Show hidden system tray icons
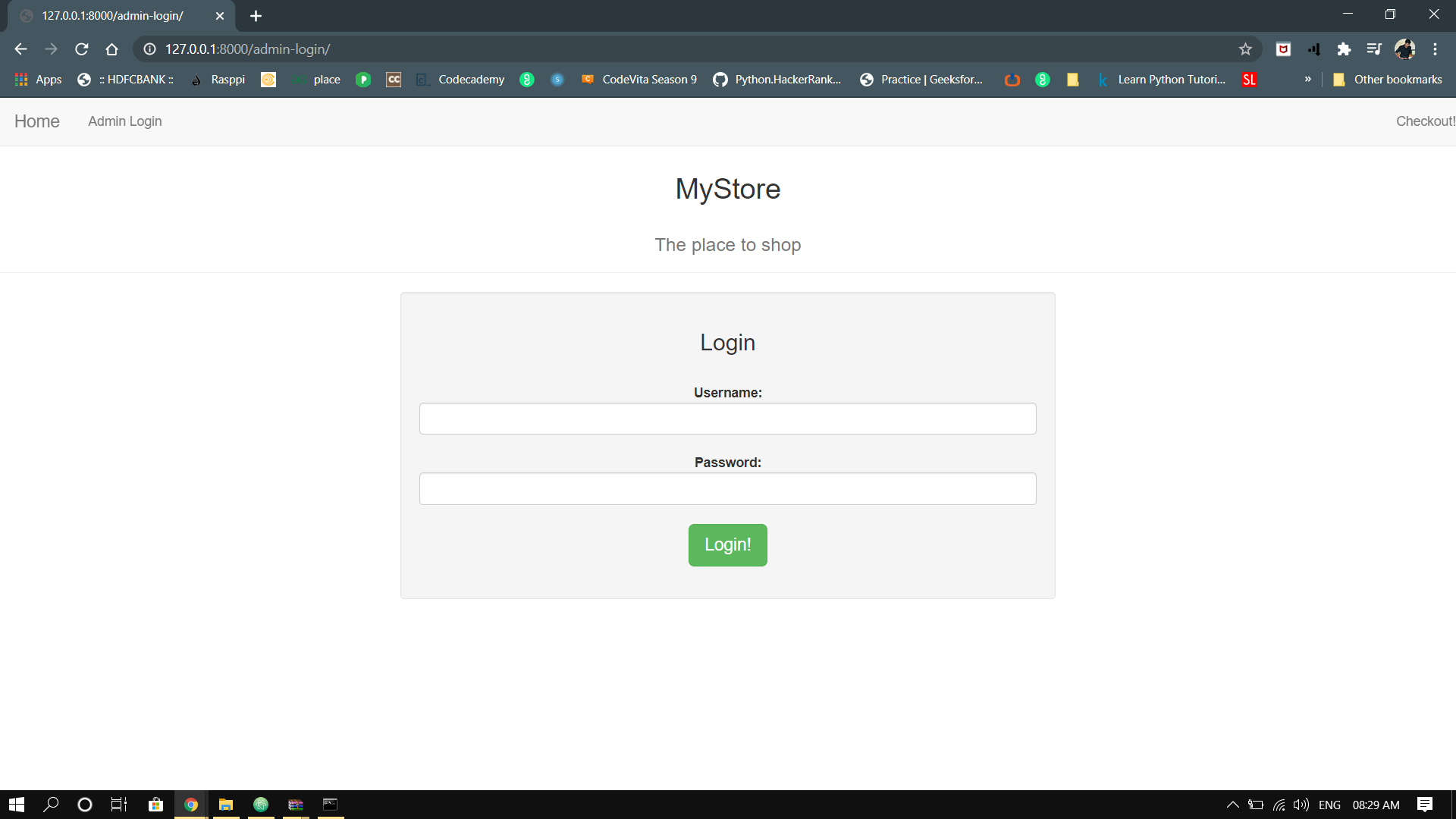Screen dimensions: 1456x819 [x=1232, y=805]
